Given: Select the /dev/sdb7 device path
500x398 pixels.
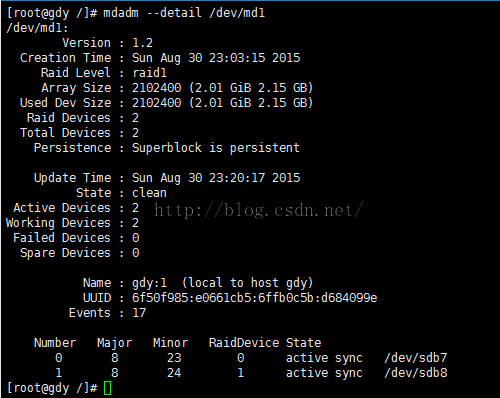Looking at the screenshot, I should coord(416,358).
